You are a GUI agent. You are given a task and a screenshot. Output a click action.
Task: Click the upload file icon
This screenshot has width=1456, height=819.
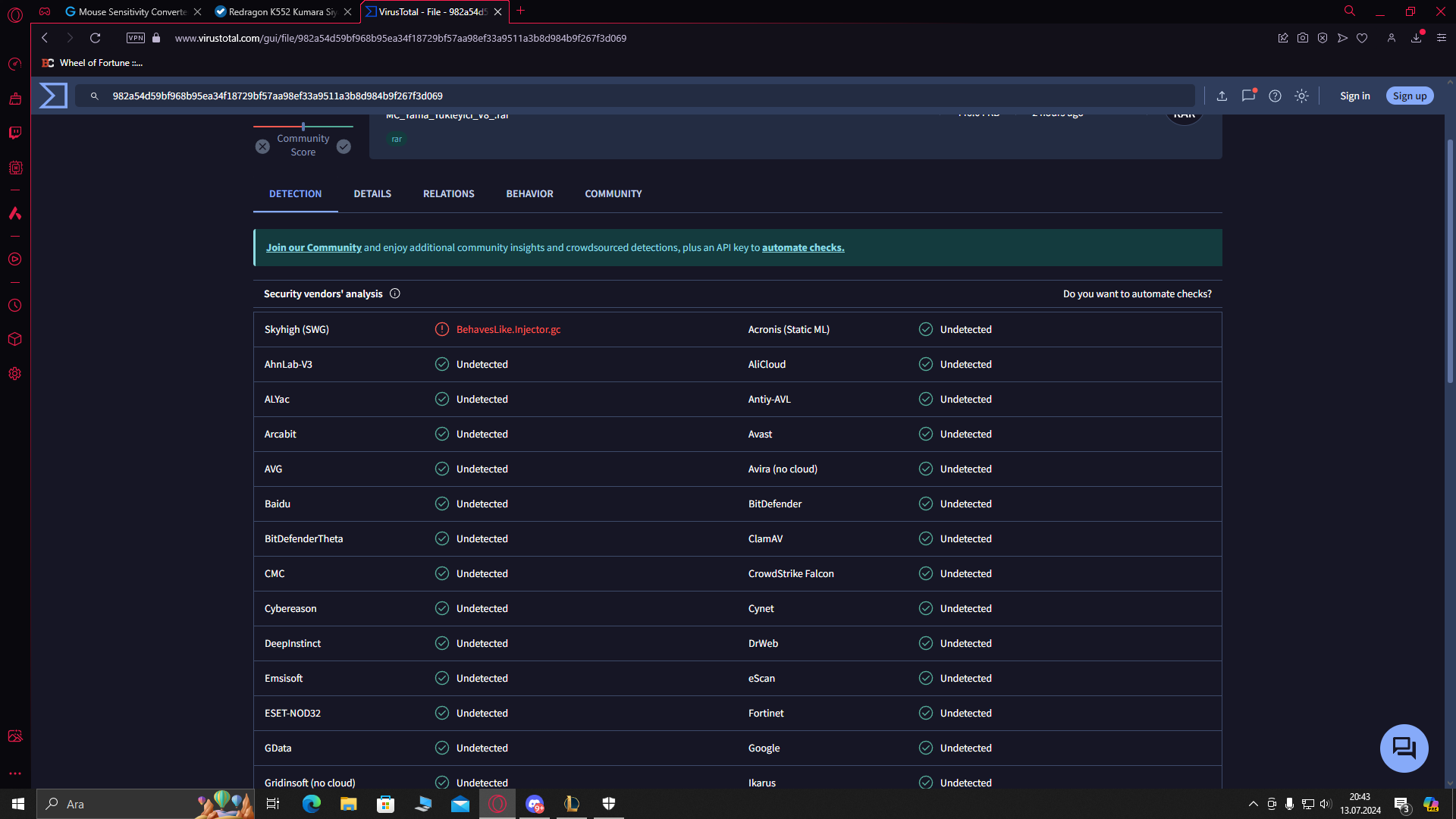[1222, 96]
